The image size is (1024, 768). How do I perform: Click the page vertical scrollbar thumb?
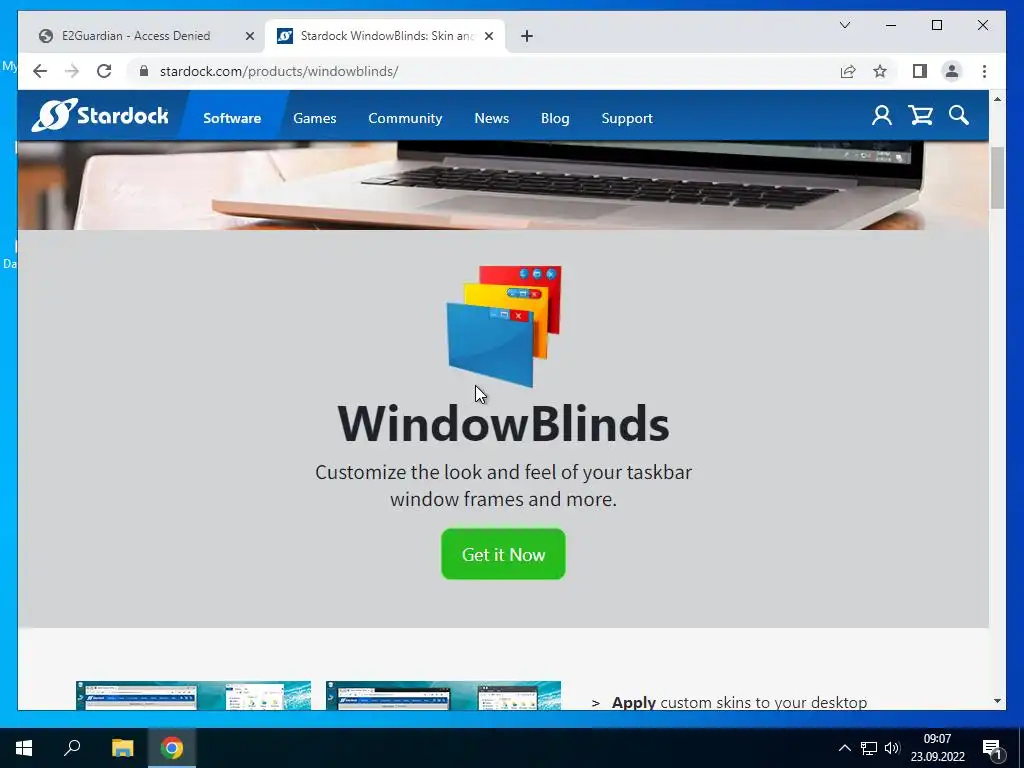[x=997, y=178]
